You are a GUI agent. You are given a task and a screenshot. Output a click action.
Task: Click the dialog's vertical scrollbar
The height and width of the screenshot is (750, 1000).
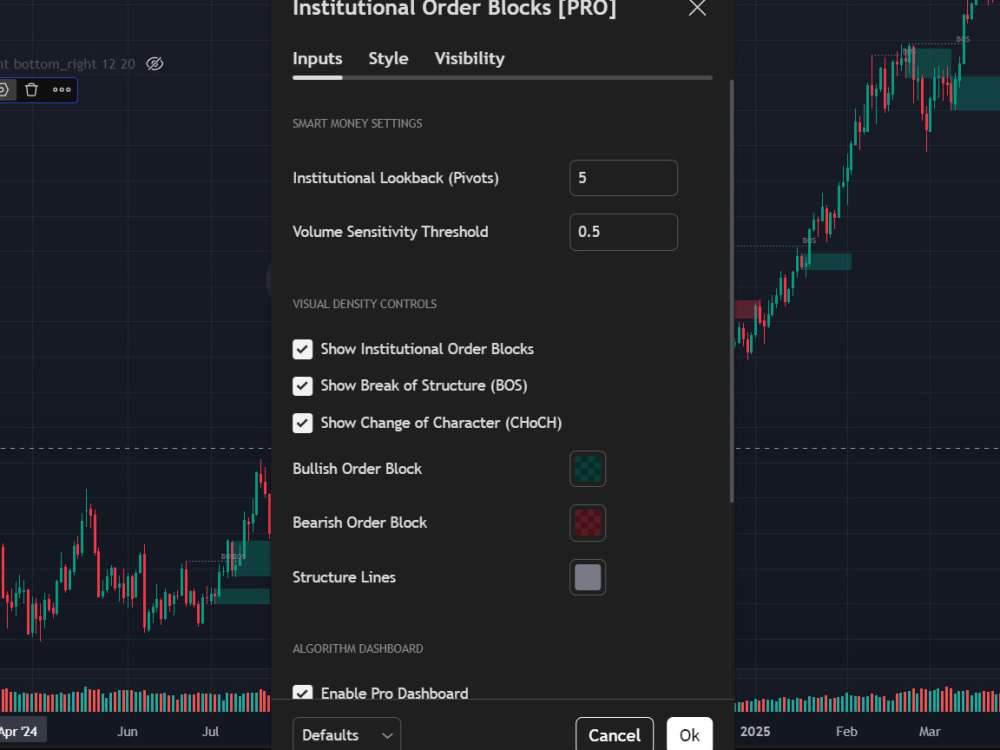click(731, 291)
